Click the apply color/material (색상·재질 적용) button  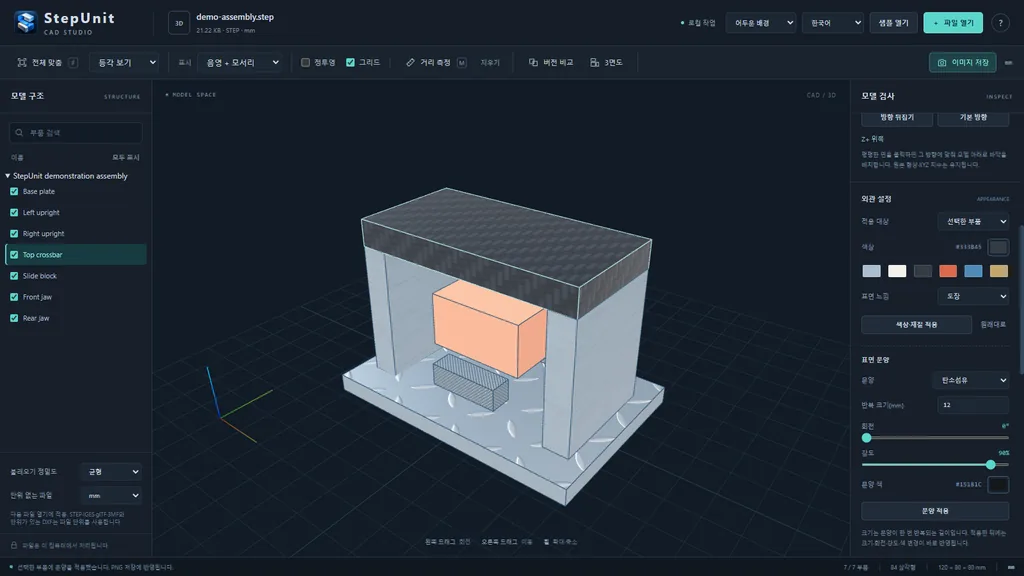(x=916, y=325)
